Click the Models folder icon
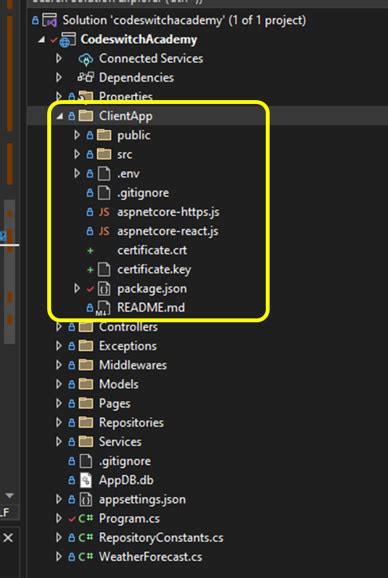Screen dimensions: 388x578 tap(85, 384)
